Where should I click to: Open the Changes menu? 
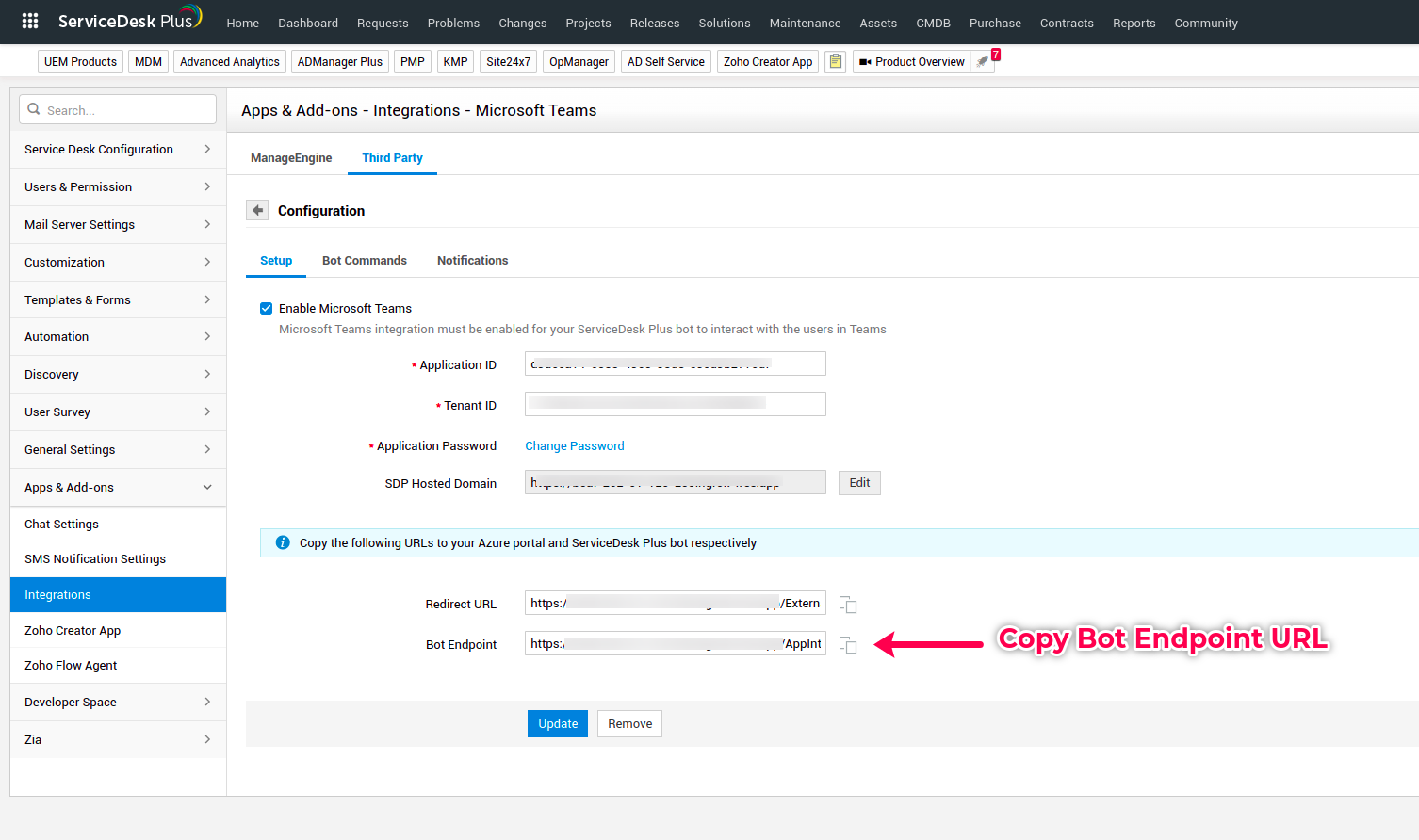(x=523, y=23)
